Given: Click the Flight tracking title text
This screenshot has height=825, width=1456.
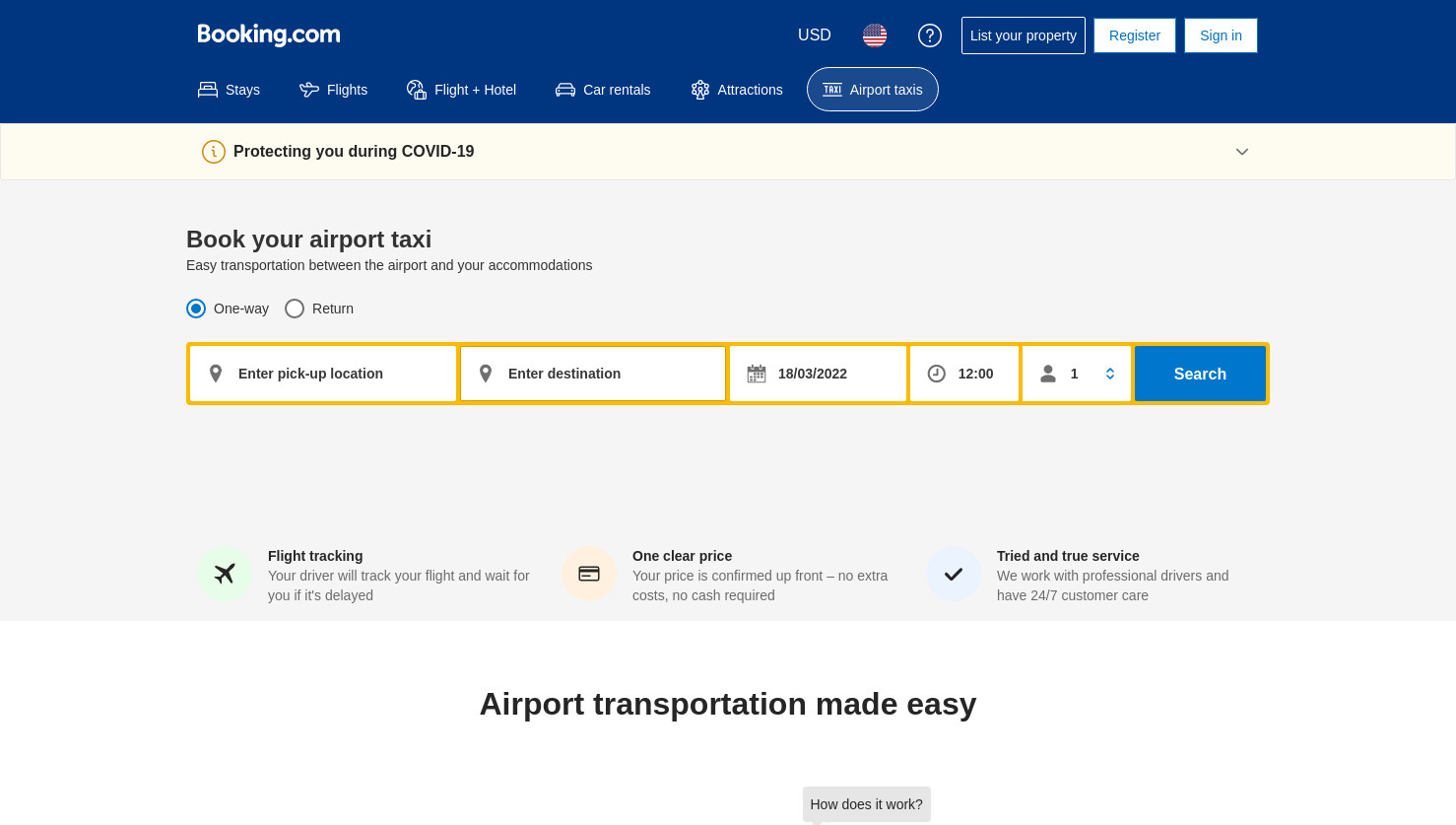Looking at the screenshot, I should 315,556.
